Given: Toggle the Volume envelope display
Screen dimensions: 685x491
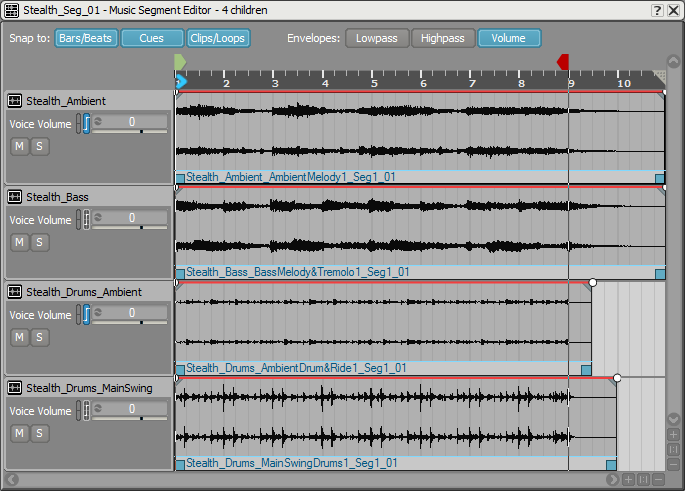Looking at the screenshot, I should pos(509,38).
